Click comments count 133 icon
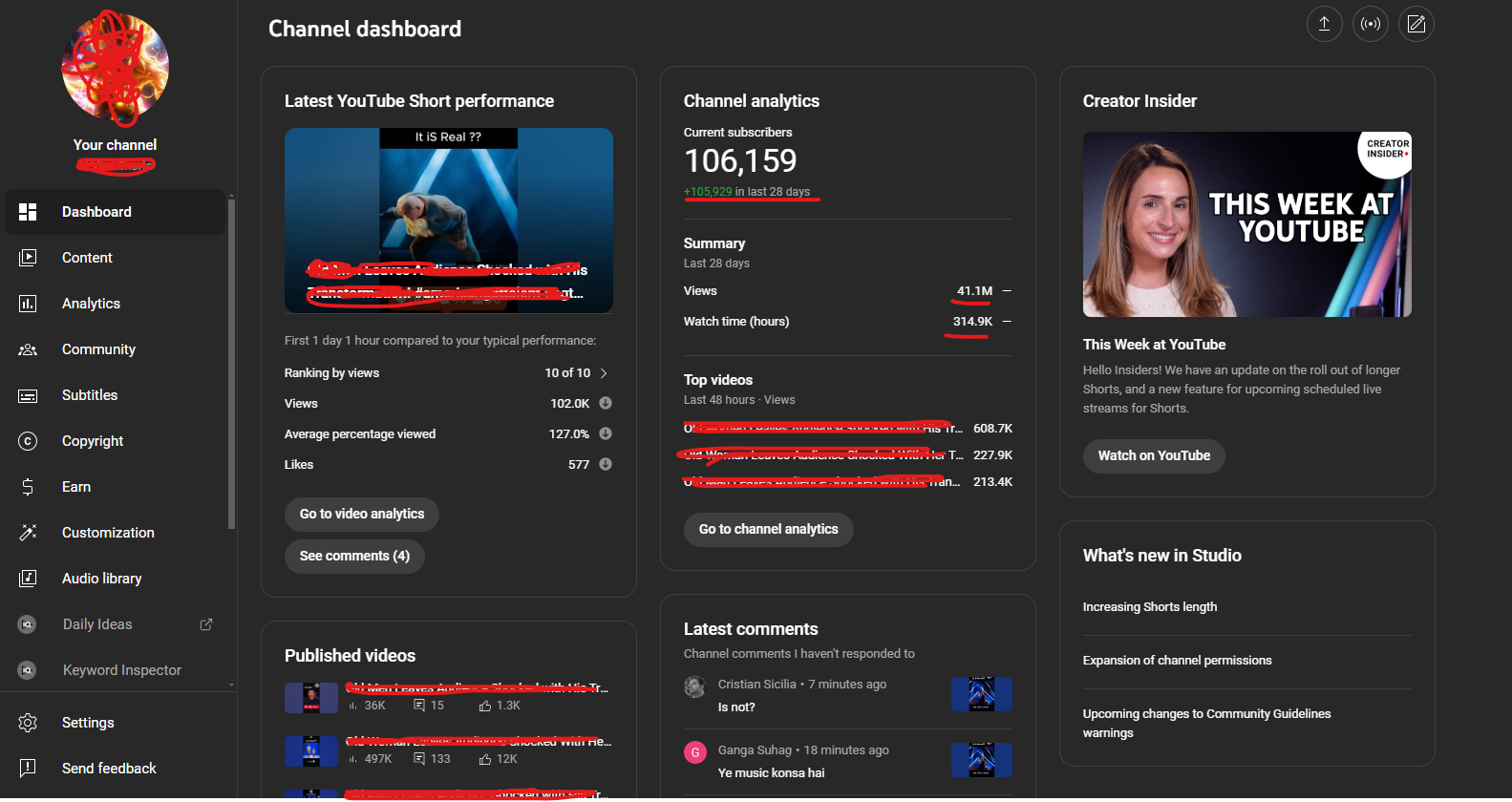 419,759
